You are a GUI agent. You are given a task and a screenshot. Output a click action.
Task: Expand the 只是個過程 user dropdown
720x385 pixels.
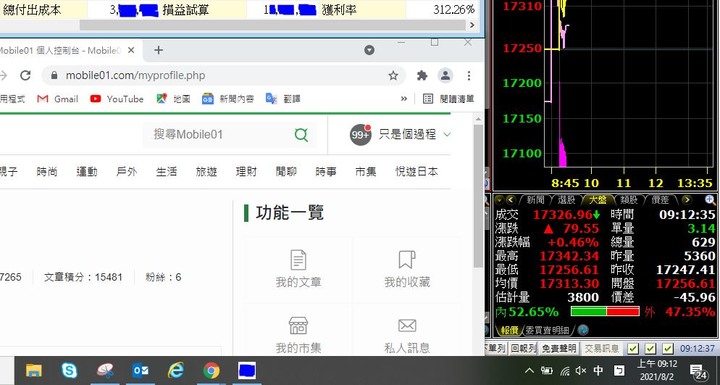point(447,135)
